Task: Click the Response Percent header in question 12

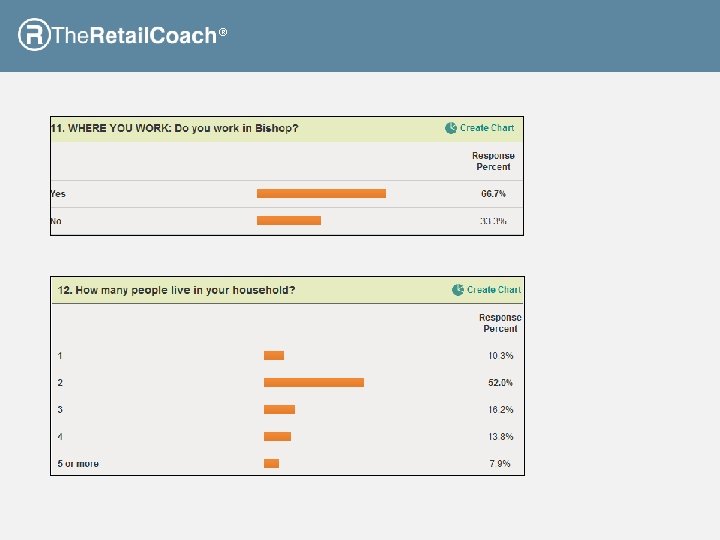Action: click(500, 323)
